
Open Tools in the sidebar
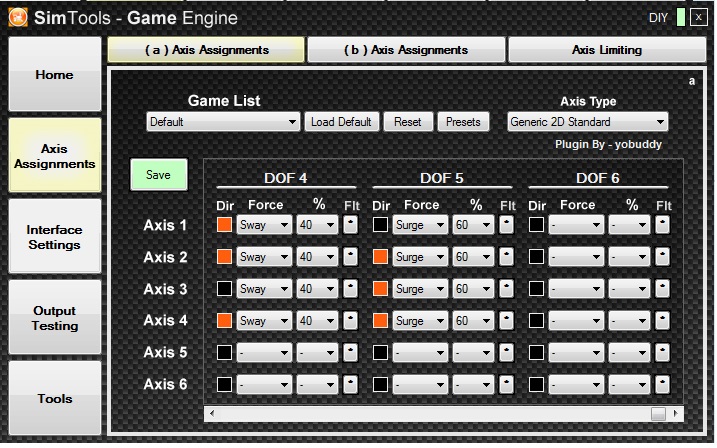[54, 399]
